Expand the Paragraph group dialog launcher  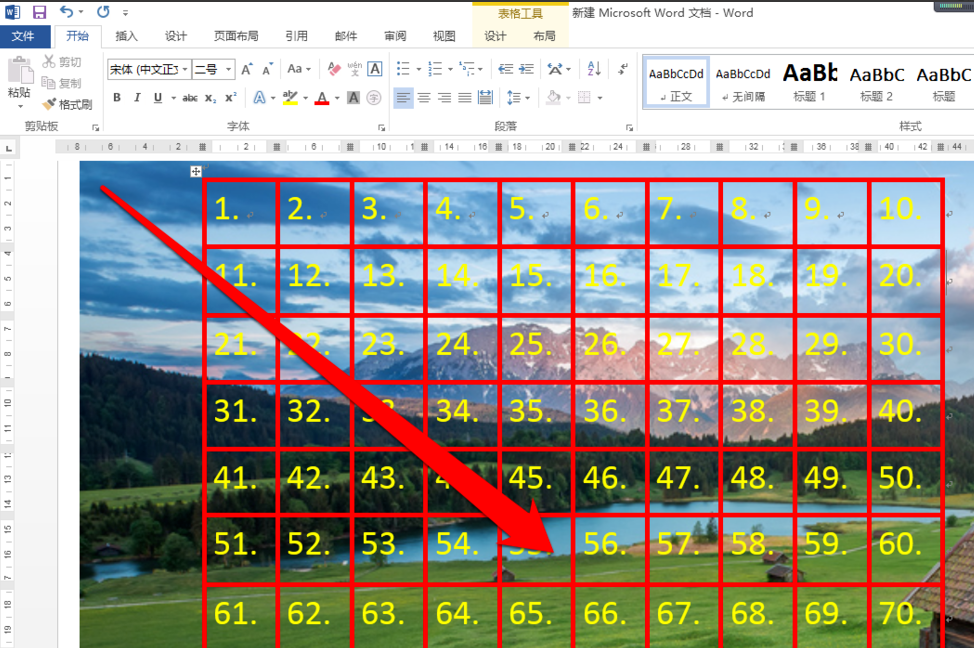629,127
